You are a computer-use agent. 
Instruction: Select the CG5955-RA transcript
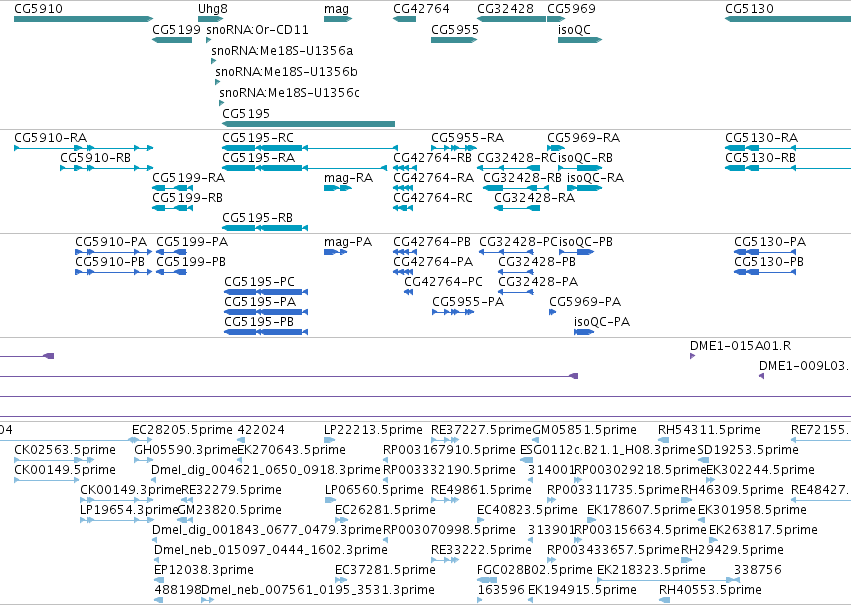(x=454, y=148)
